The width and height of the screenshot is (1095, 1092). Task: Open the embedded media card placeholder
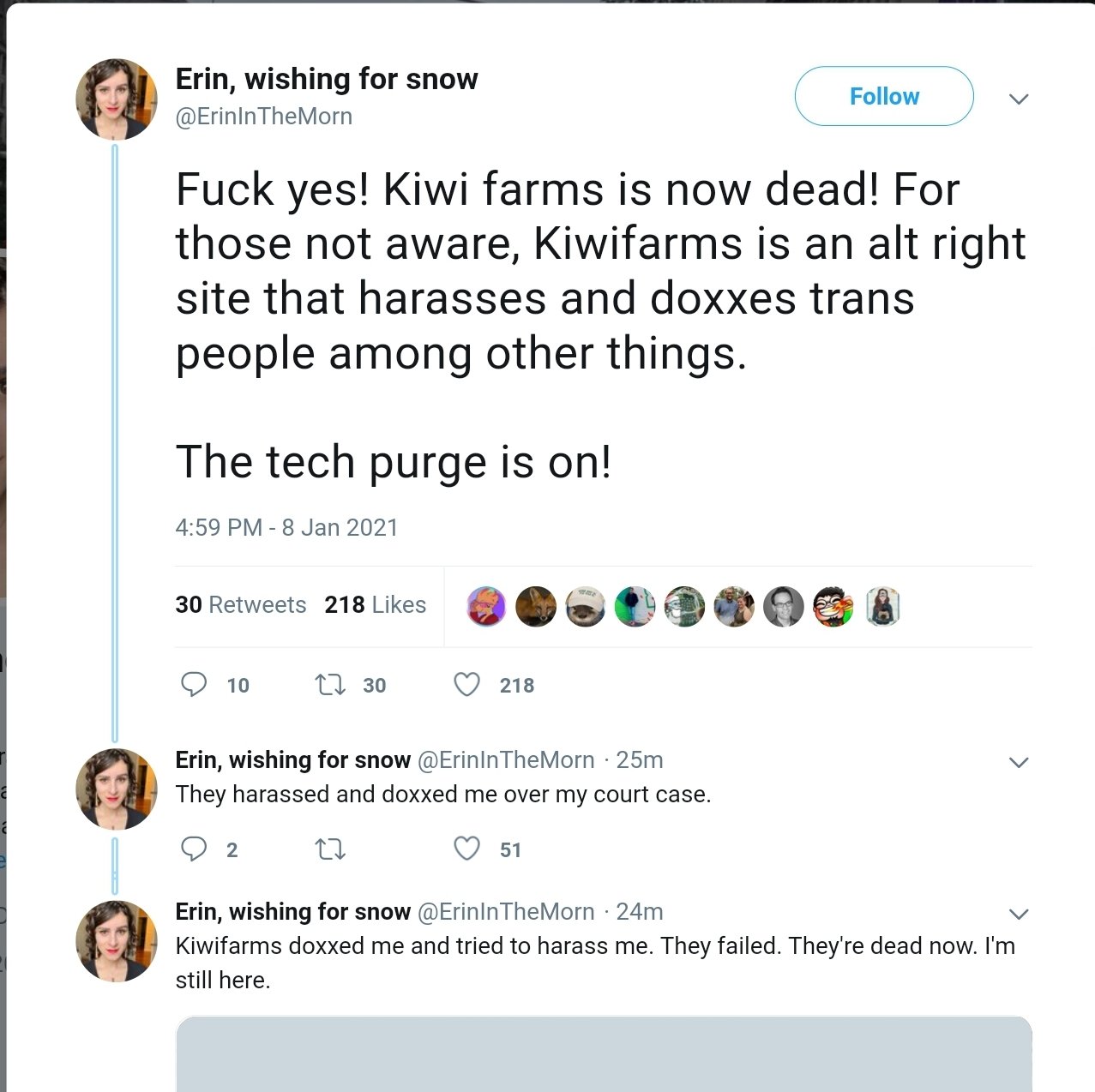pyautogui.click(x=603, y=1053)
